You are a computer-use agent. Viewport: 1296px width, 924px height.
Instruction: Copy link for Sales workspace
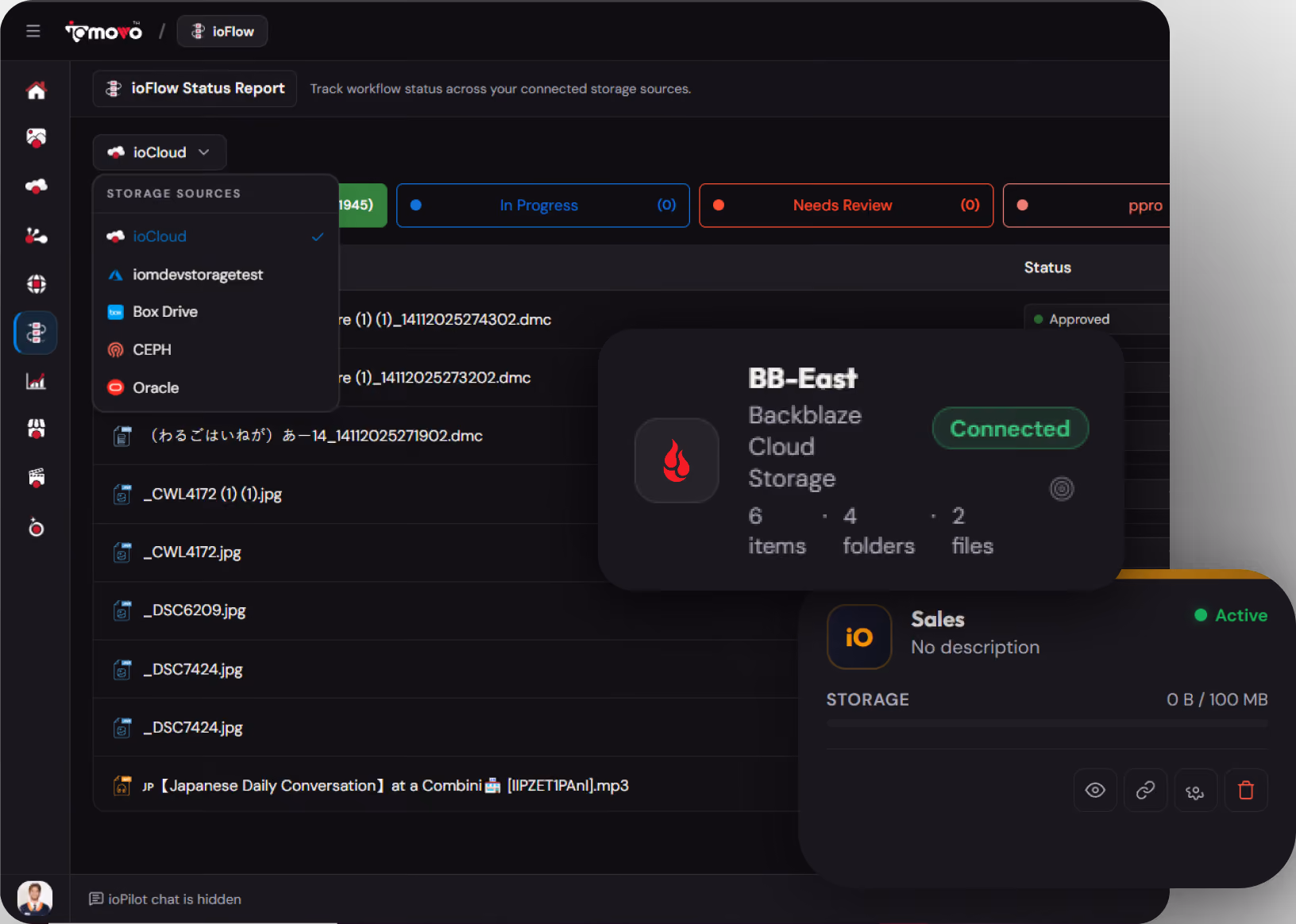point(1145,791)
